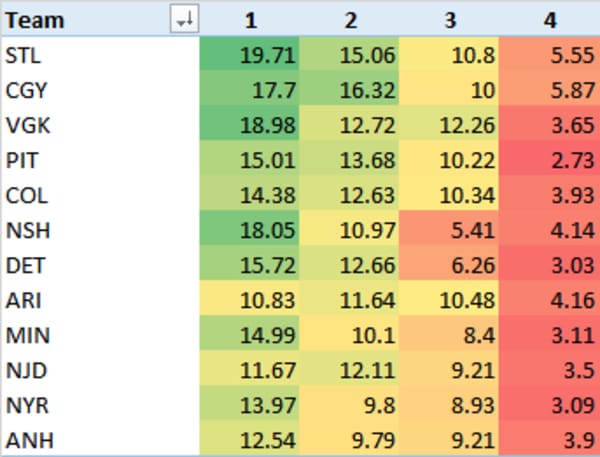Click the cell showing 4.16

tap(549, 299)
